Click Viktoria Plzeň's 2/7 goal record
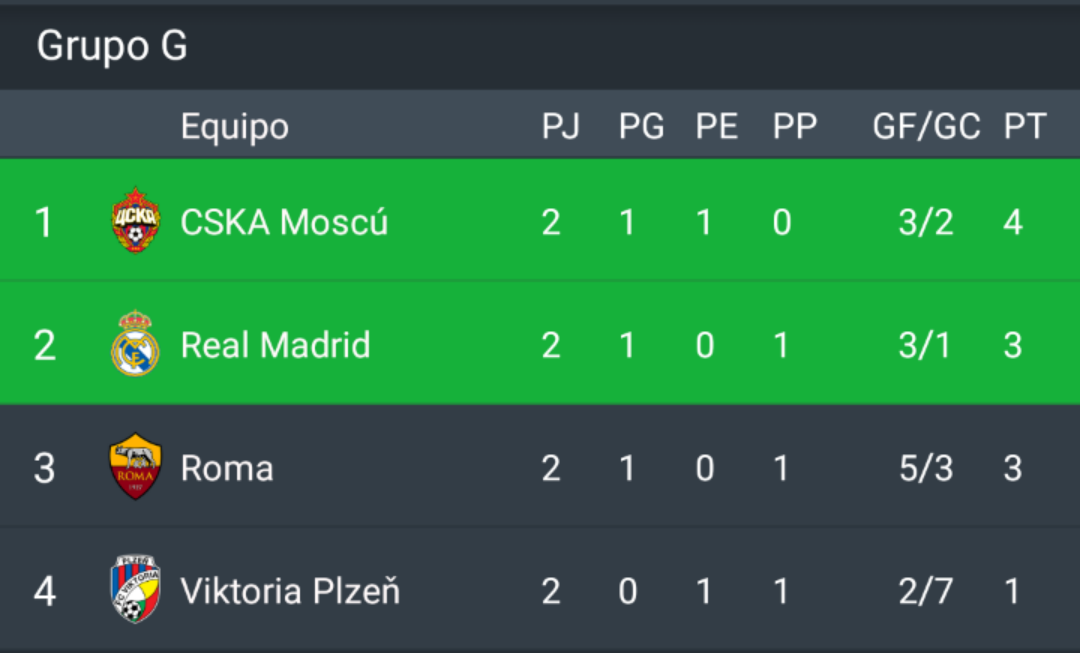The width and height of the screenshot is (1080, 653). [x=926, y=591]
